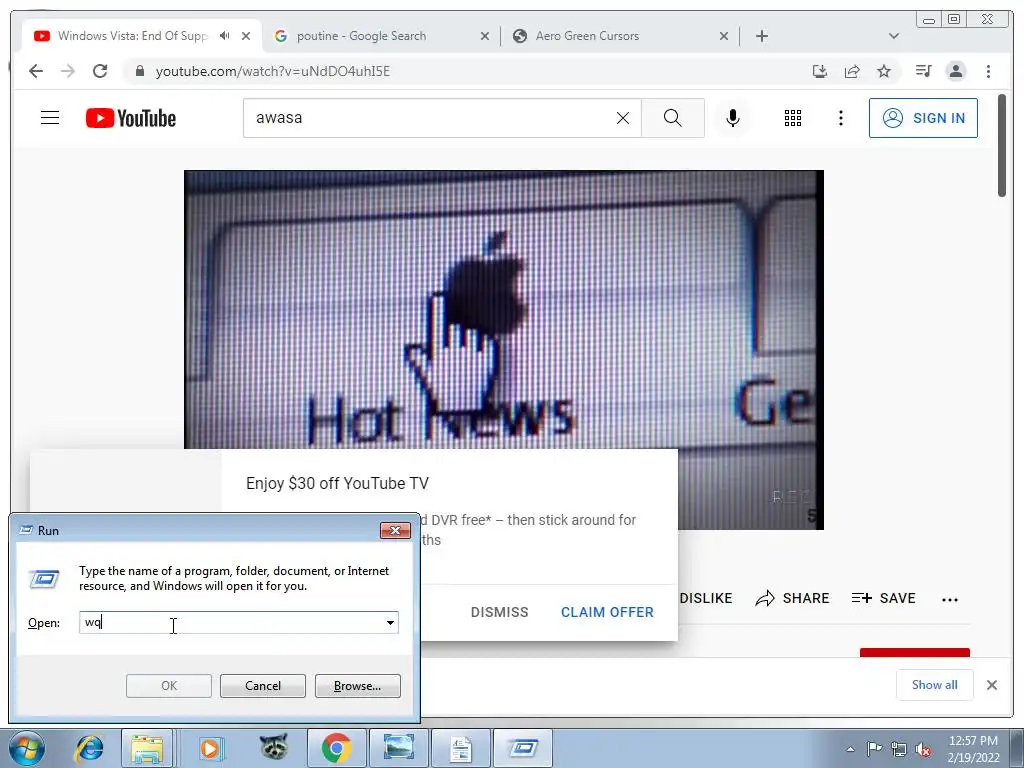Save the video with SAVE button
This screenshot has width=1024, height=768.
point(884,598)
